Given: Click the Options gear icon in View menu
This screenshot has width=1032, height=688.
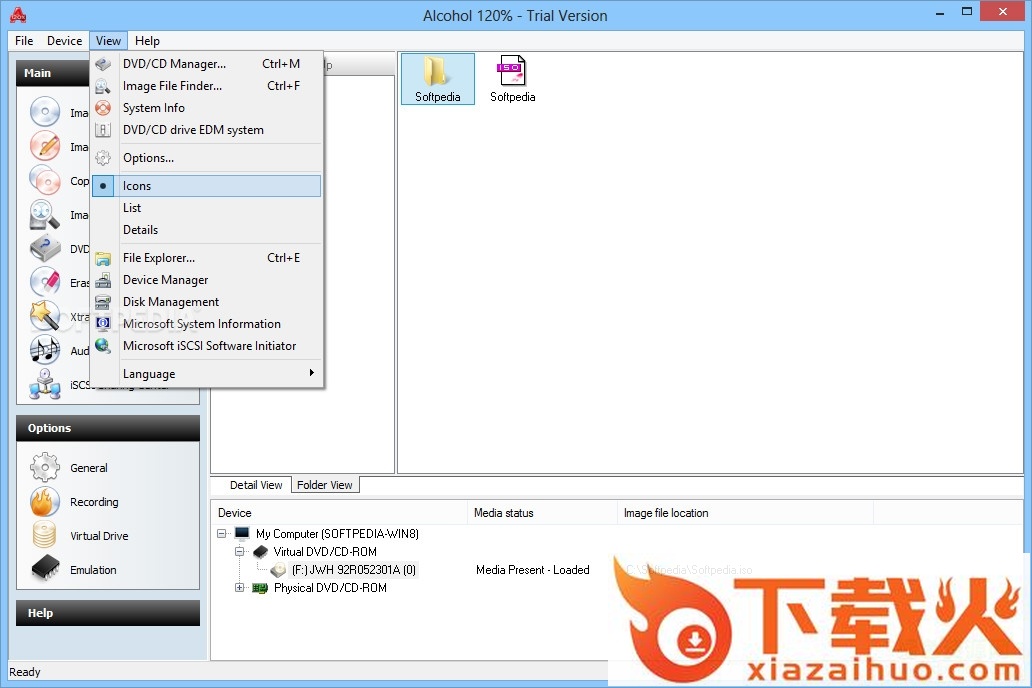Looking at the screenshot, I should pos(103,158).
